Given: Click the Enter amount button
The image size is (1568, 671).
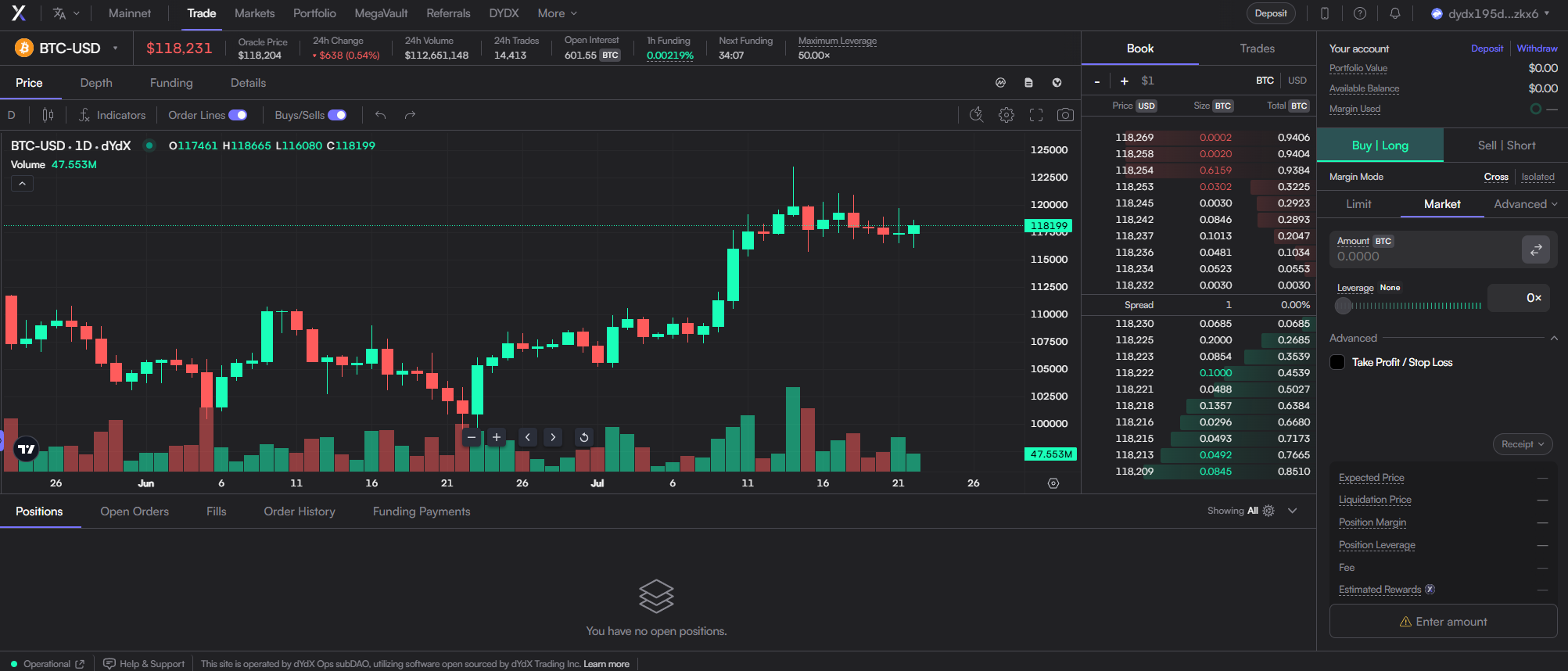Looking at the screenshot, I should click(x=1443, y=622).
